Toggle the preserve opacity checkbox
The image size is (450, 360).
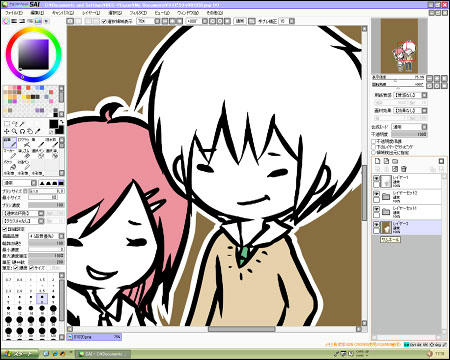click(374, 141)
